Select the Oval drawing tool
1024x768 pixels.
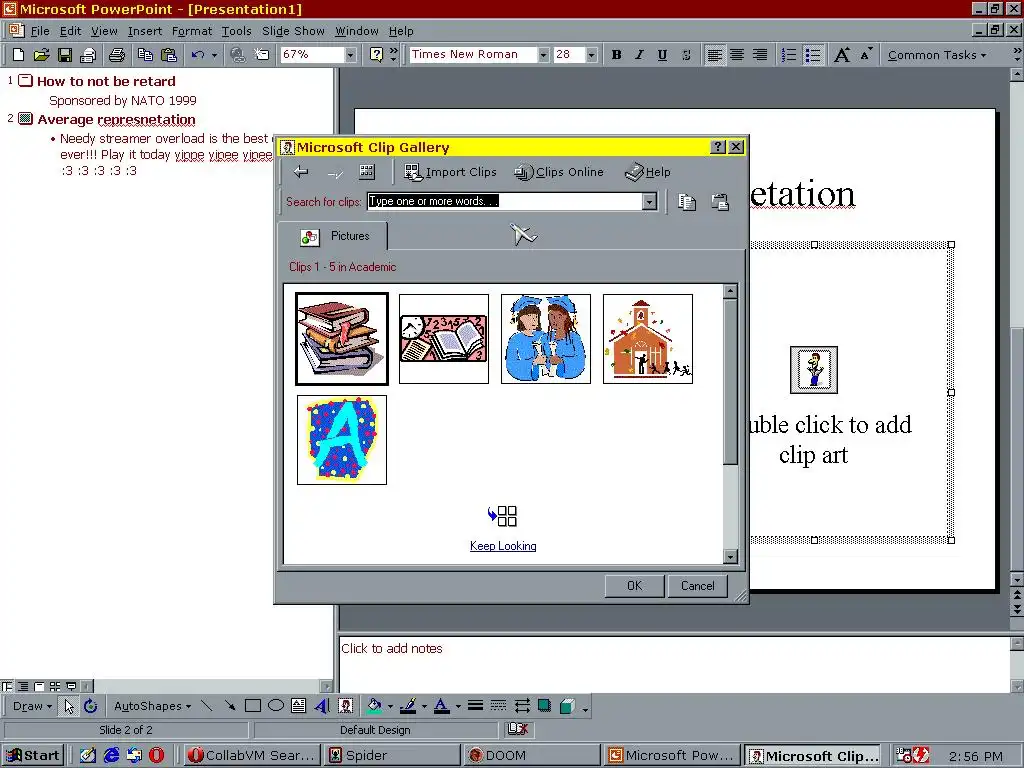coord(276,706)
